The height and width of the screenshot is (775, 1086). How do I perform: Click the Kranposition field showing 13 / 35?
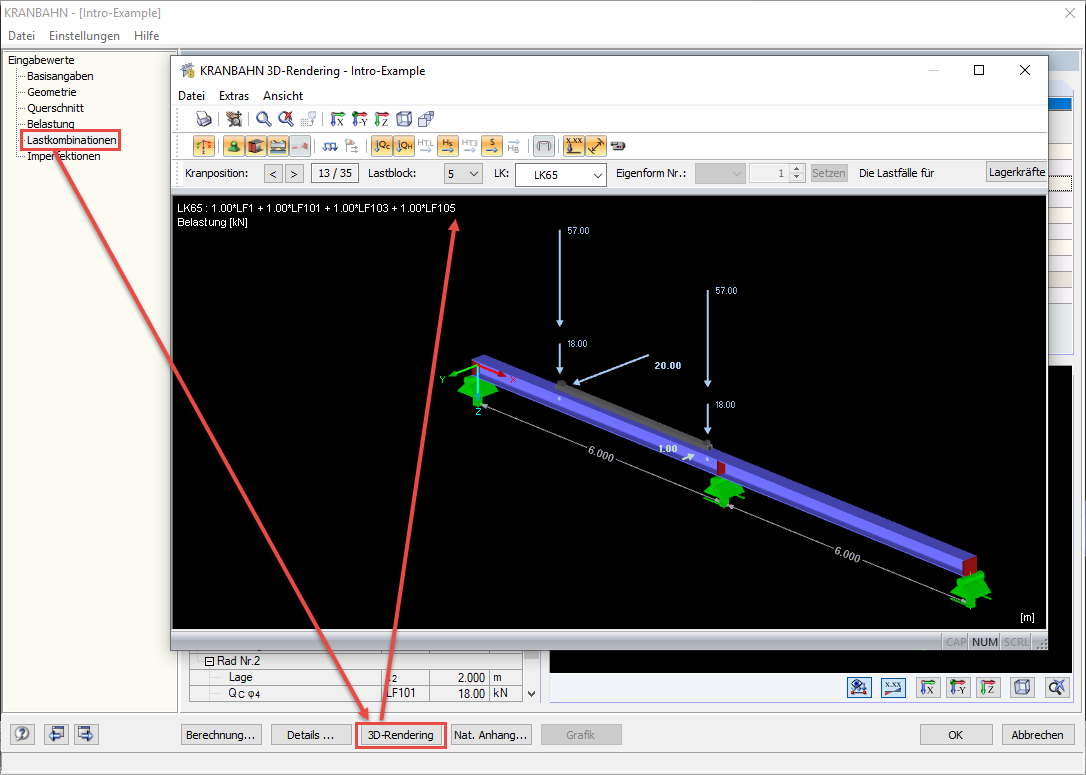coord(335,173)
